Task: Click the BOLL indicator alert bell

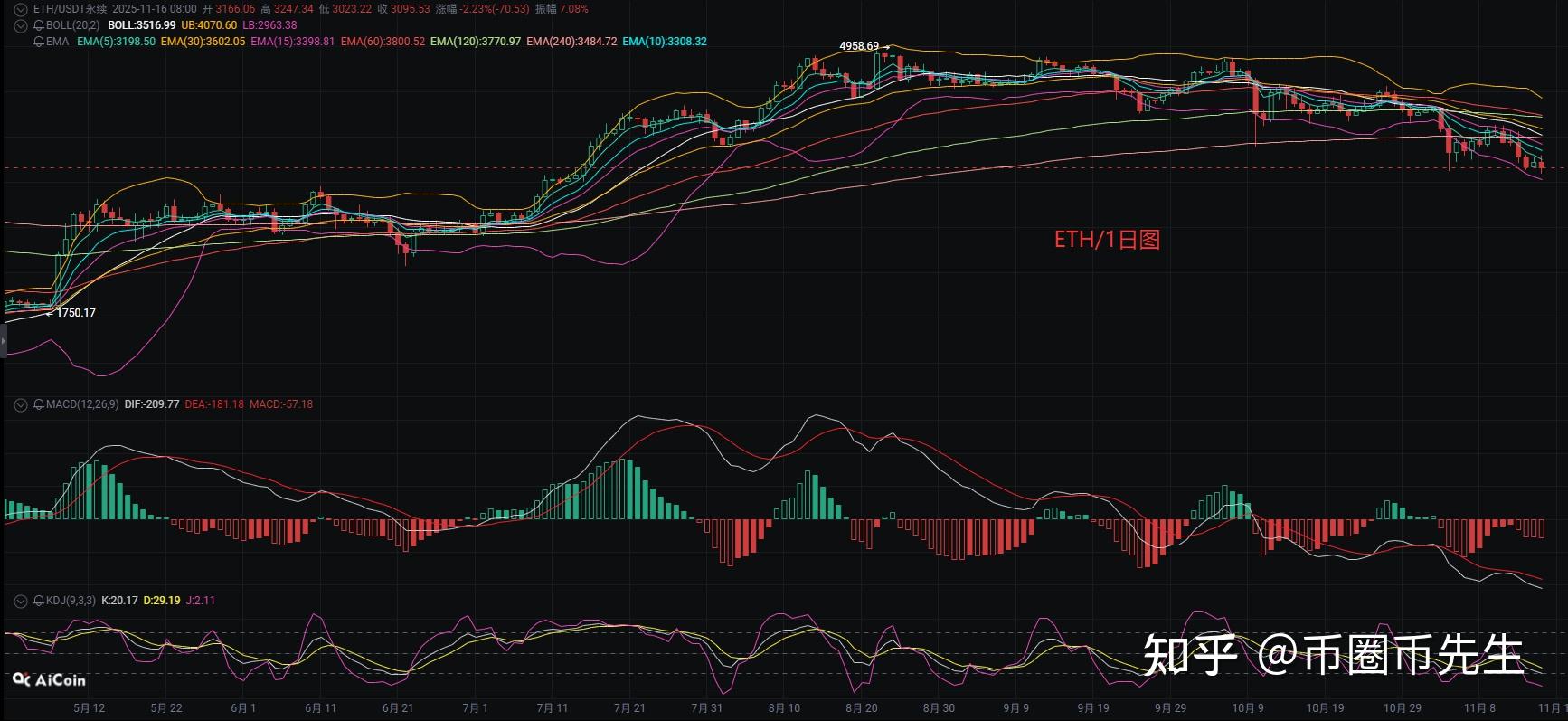Action: click(39, 25)
